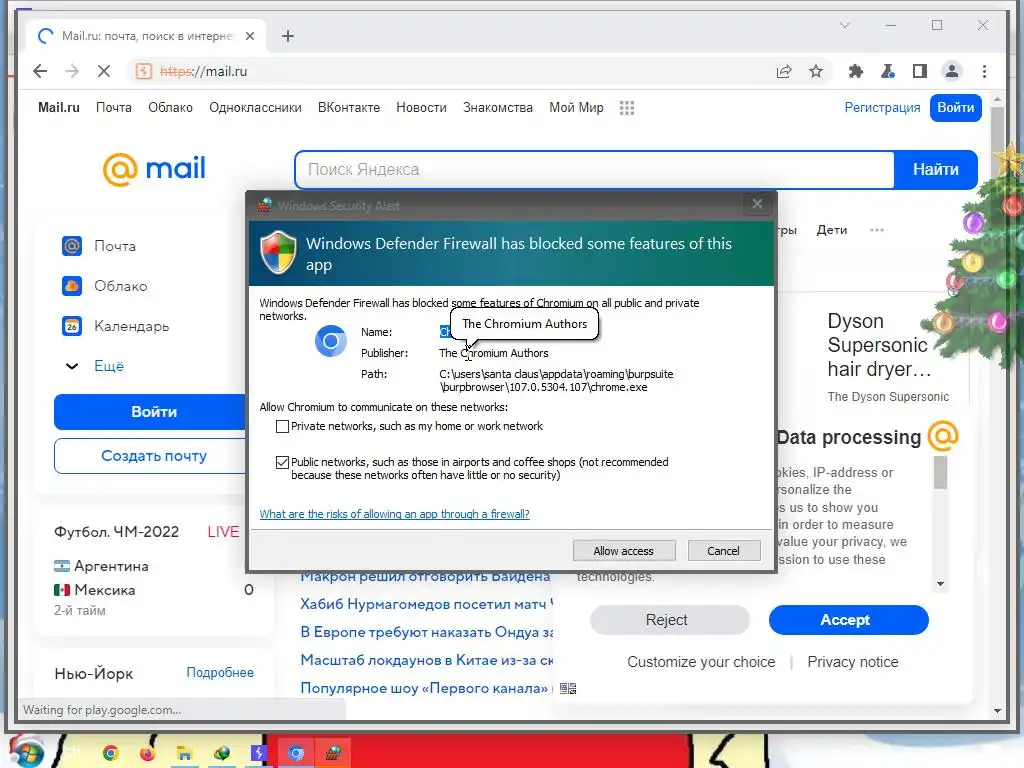The image size is (1024, 768).
Task: Stop page loading with the X button
Action: pyautogui.click(x=104, y=71)
